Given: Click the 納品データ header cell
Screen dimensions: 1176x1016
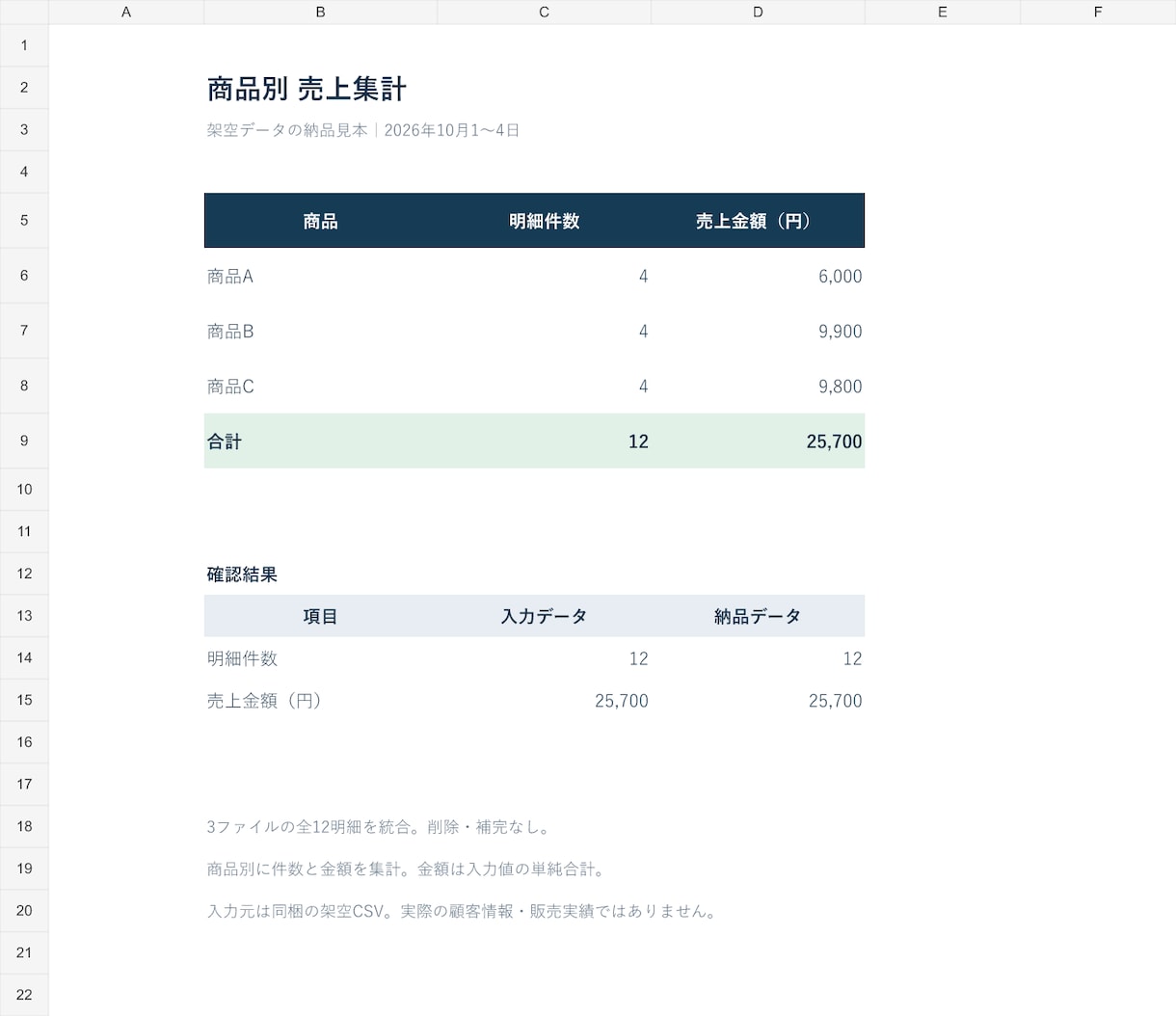Looking at the screenshot, I should tap(758, 616).
